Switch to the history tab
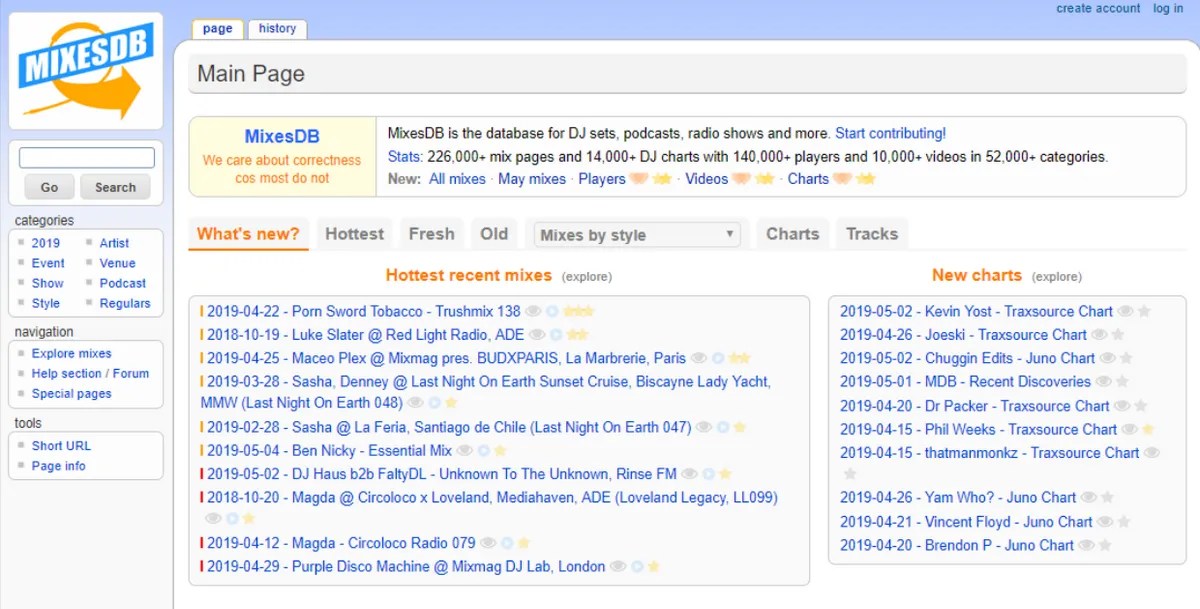The width and height of the screenshot is (1200, 609). click(277, 29)
